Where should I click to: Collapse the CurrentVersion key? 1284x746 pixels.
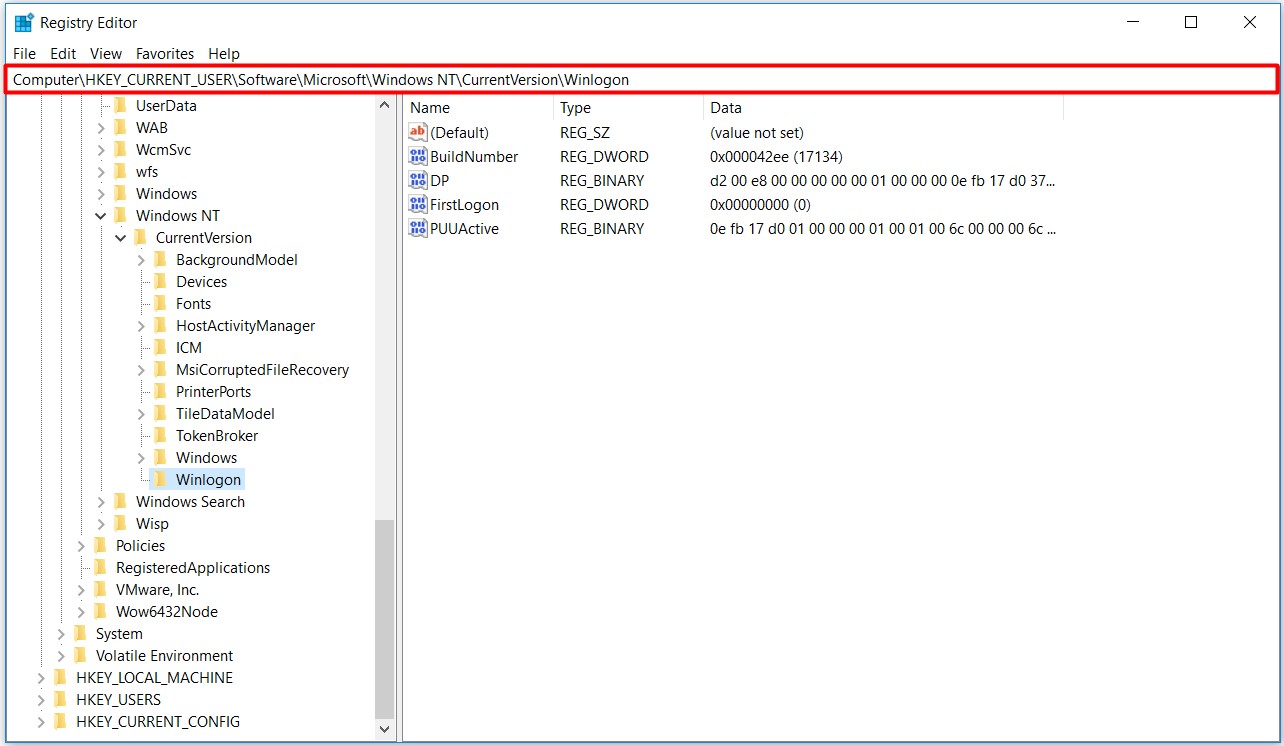[121, 237]
